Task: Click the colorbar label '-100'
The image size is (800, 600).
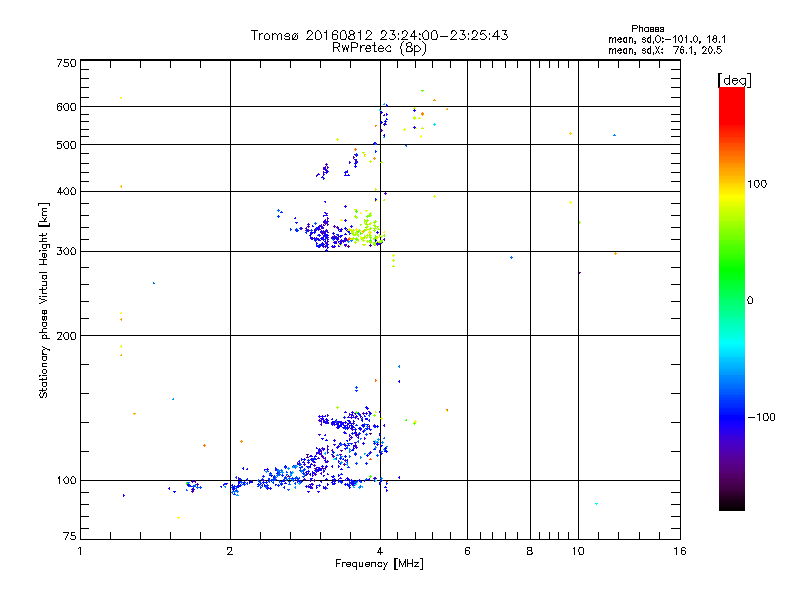Action: point(761,417)
